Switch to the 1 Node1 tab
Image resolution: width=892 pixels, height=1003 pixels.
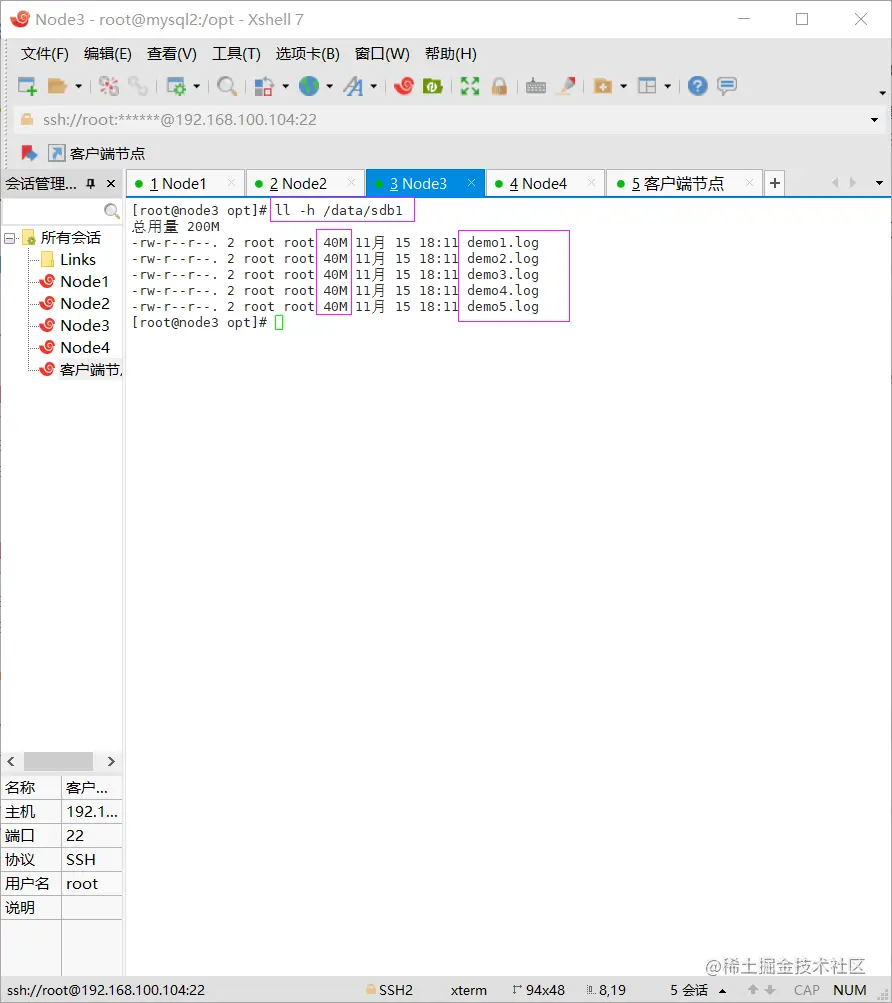pos(186,184)
